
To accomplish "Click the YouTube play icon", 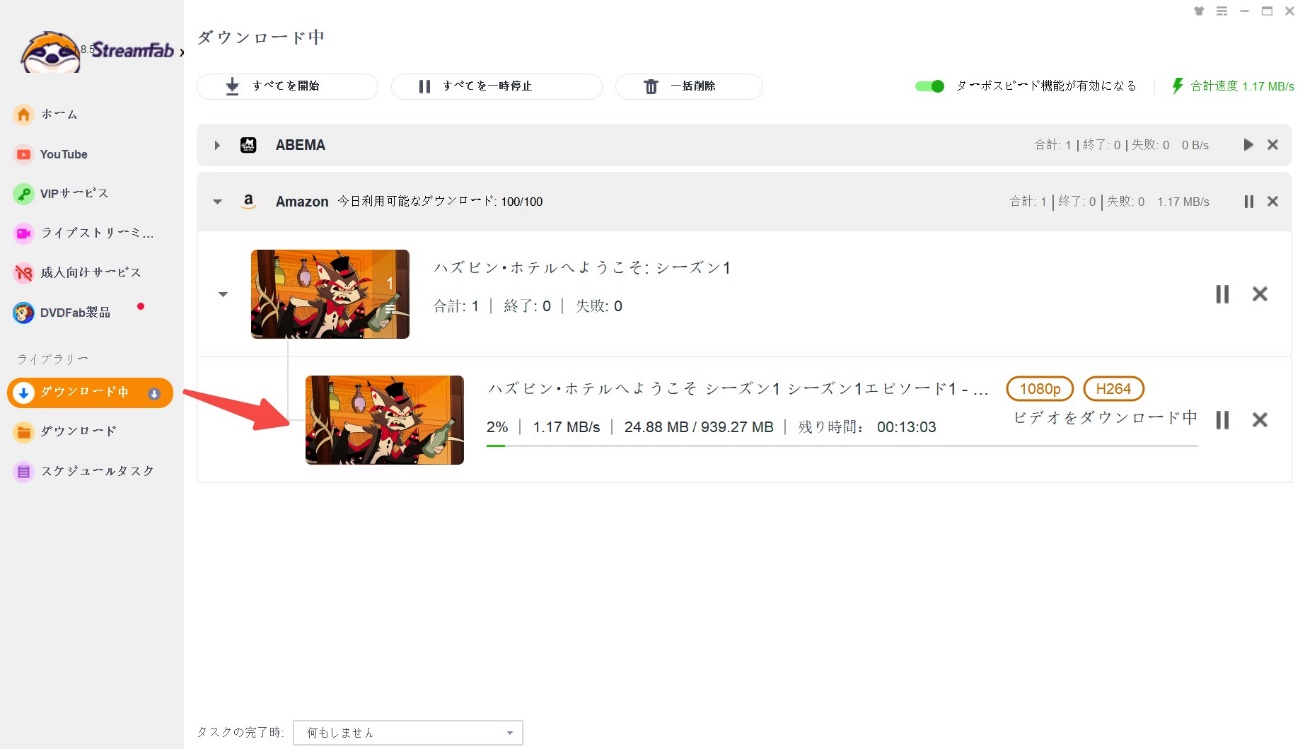I will click(23, 154).
